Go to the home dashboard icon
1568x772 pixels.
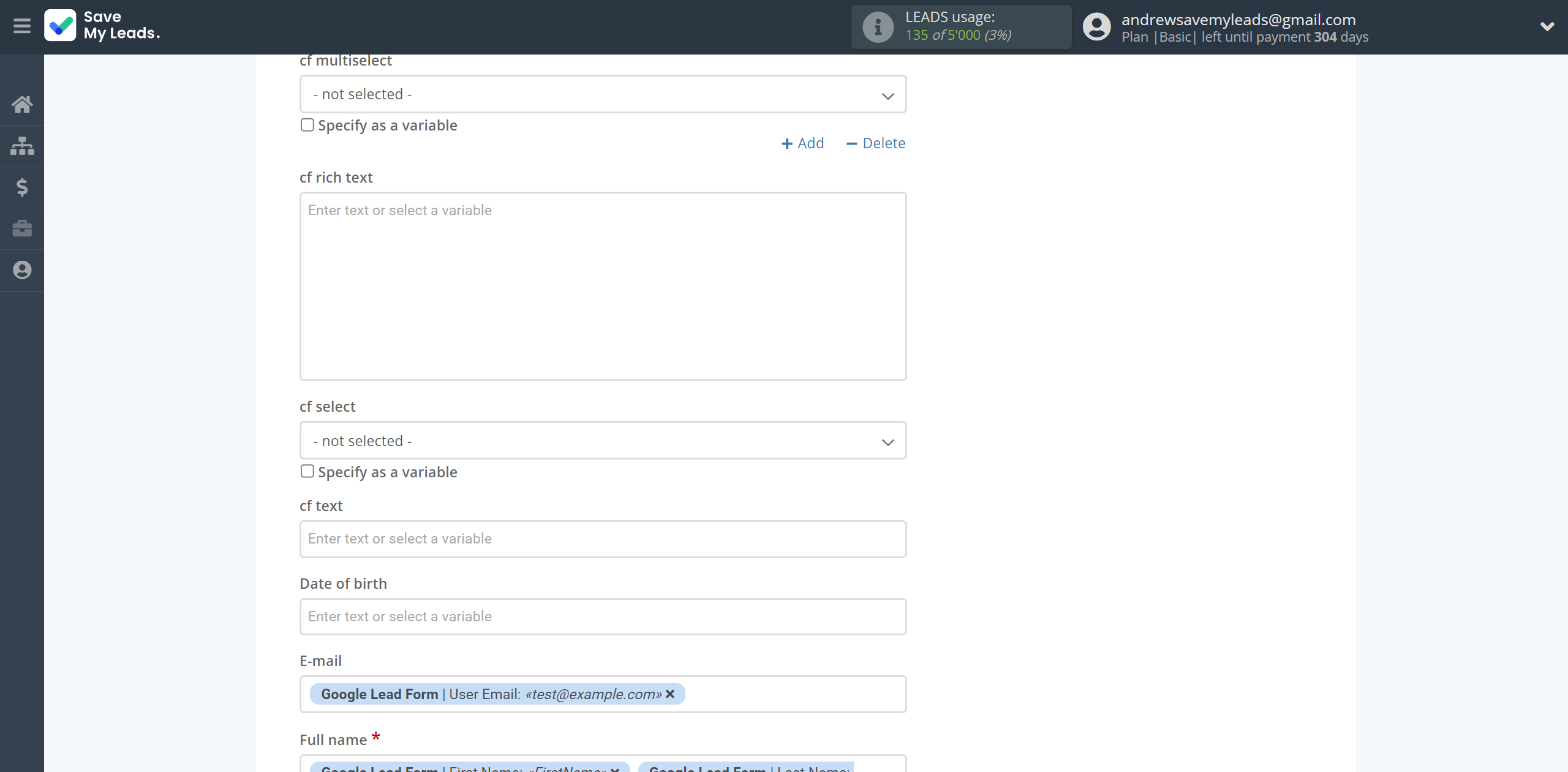point(22,104)
